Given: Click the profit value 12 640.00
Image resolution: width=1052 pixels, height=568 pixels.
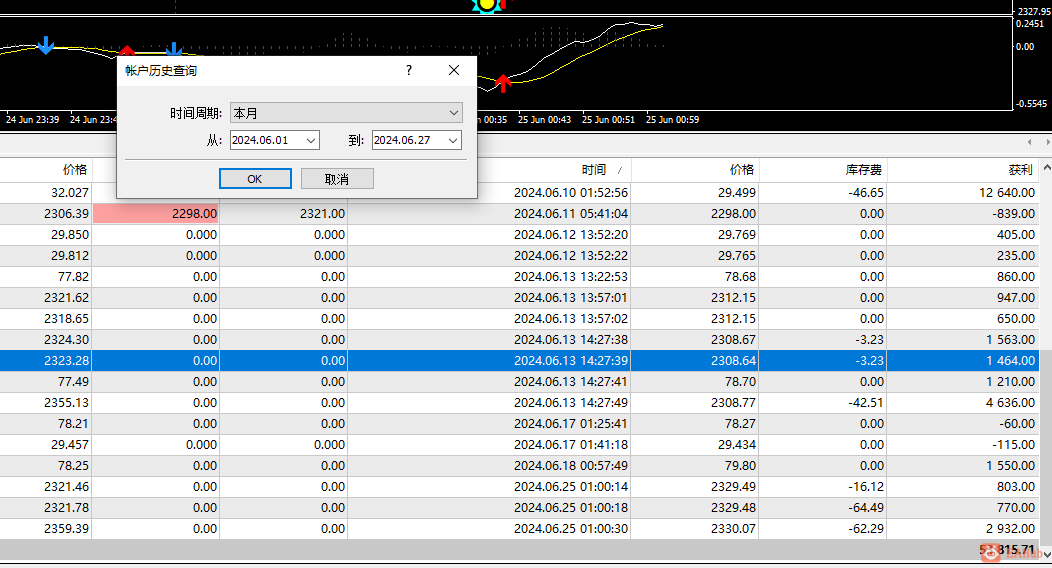Looking at the screenshot, I should click(1006, 192).
